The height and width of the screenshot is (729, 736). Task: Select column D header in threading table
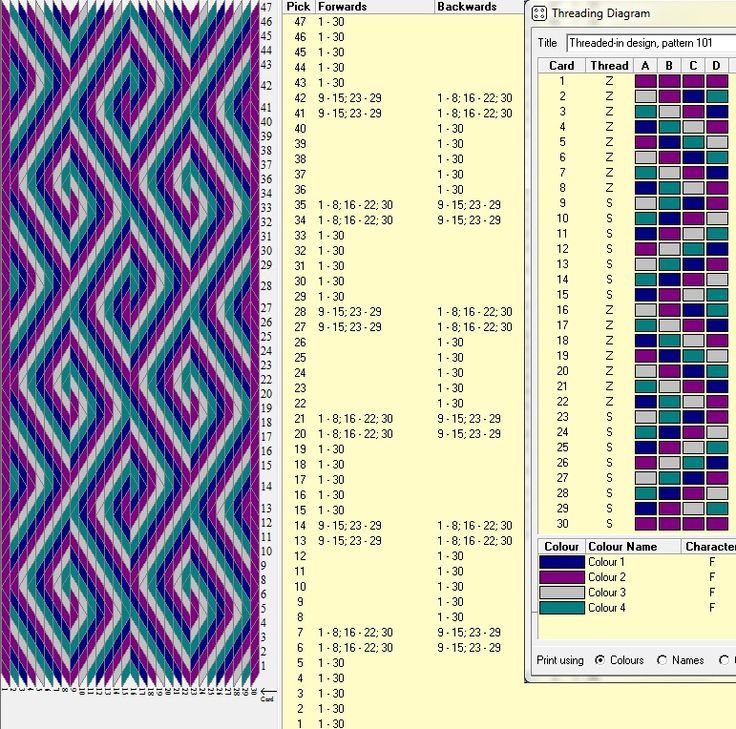[x=716, y=66]
